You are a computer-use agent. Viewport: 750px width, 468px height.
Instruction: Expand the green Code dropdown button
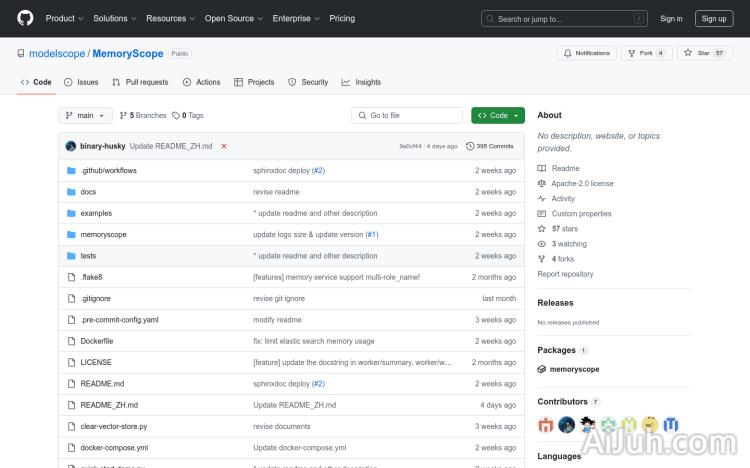pos(498,116)
